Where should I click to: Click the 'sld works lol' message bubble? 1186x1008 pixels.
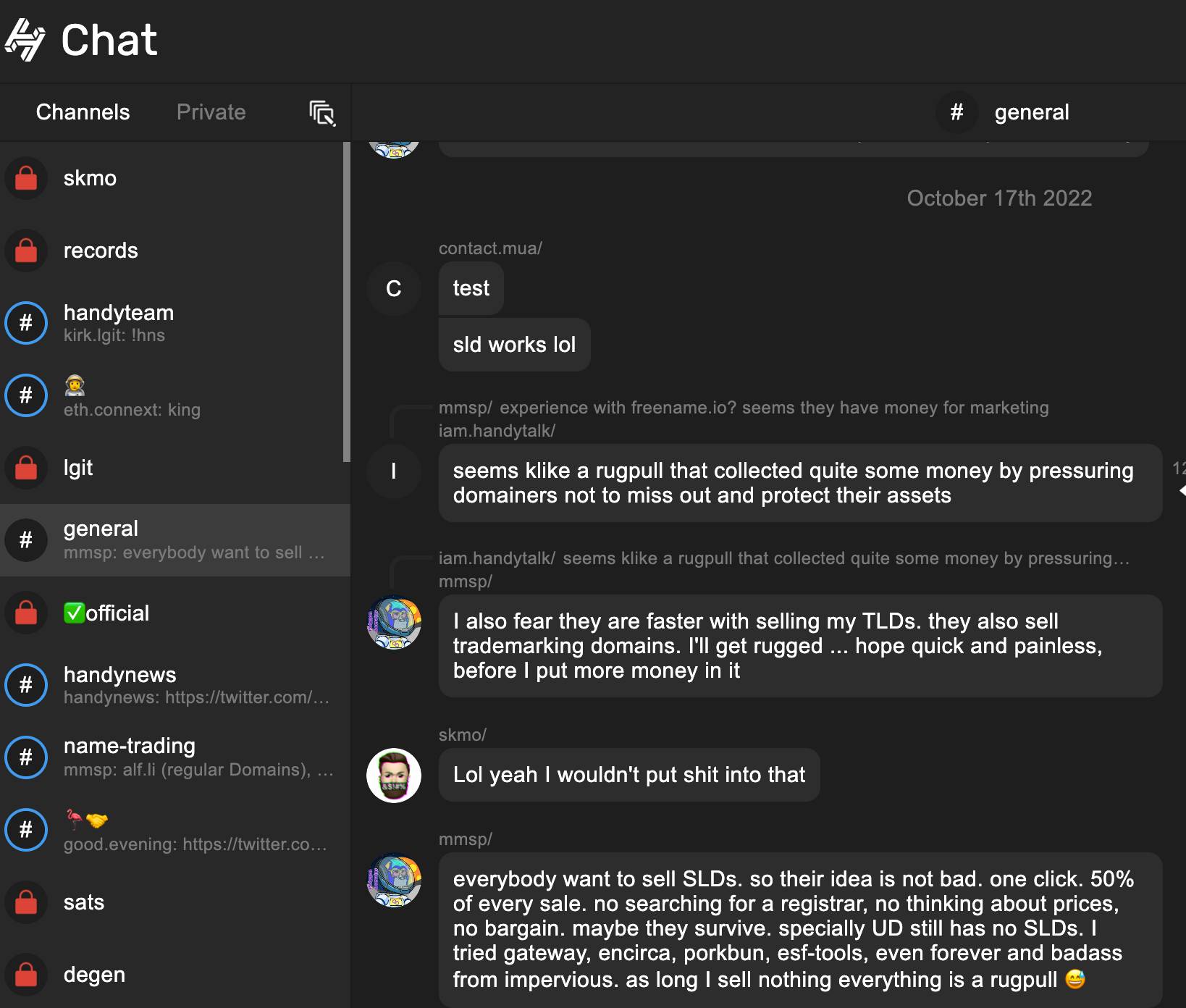point(514,345)
